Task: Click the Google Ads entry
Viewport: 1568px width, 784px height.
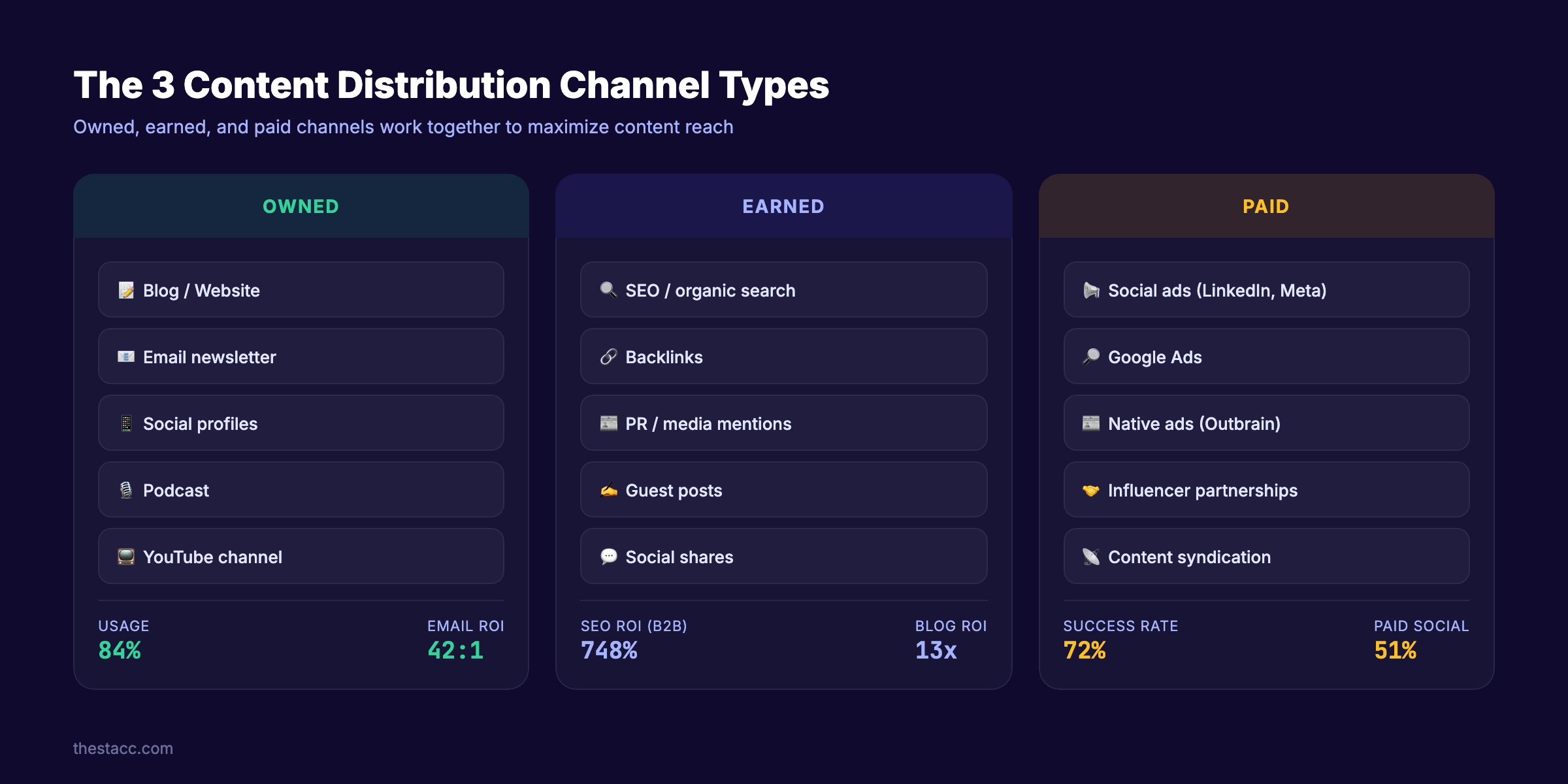Action: (x=1266, y=357)
